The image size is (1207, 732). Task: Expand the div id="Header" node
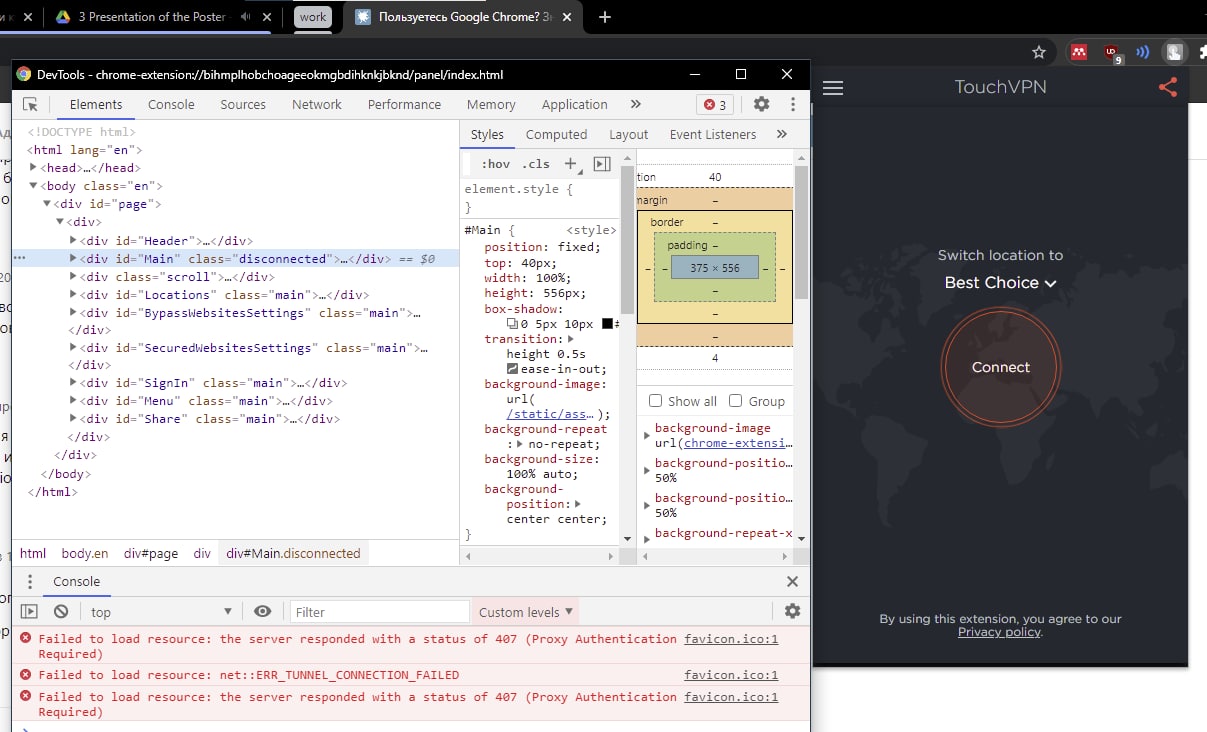point(73,241)
